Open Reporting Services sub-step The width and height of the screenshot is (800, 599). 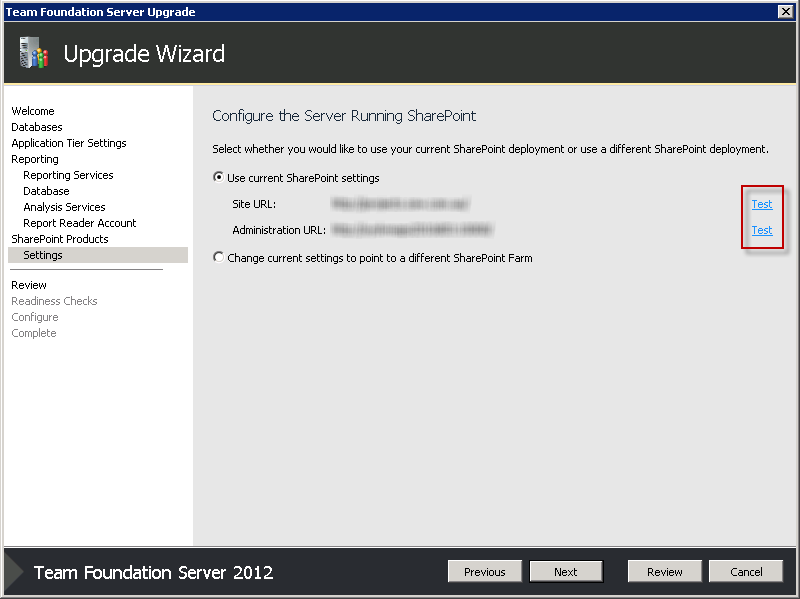click(x=68, y=175)
